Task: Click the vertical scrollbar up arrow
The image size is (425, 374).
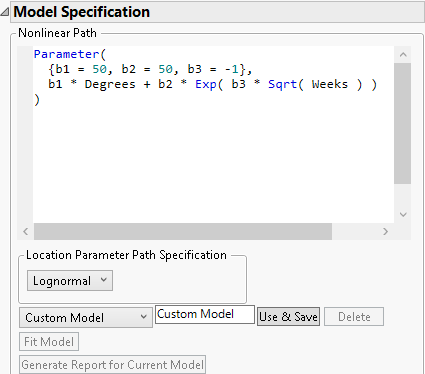Action: click(x=403, y=54)
